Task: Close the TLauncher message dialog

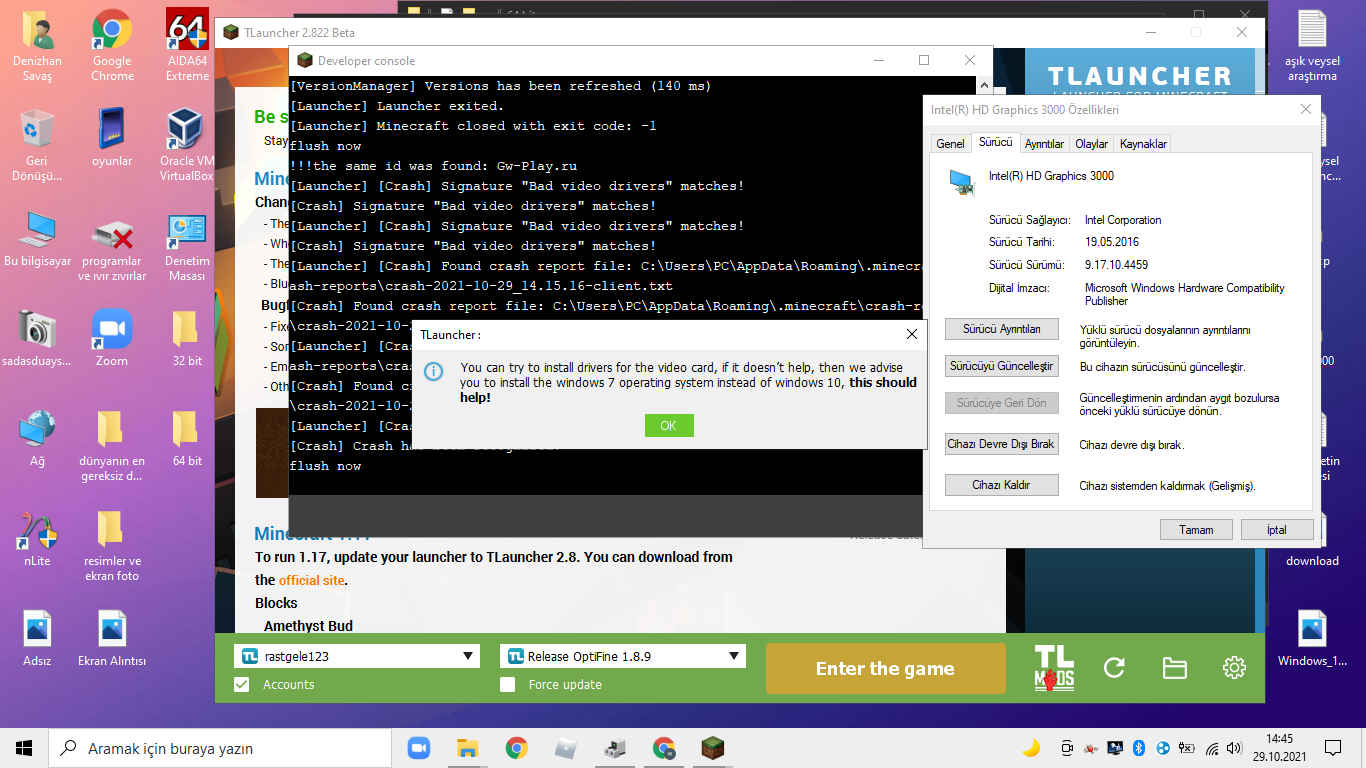Action: 912,334
